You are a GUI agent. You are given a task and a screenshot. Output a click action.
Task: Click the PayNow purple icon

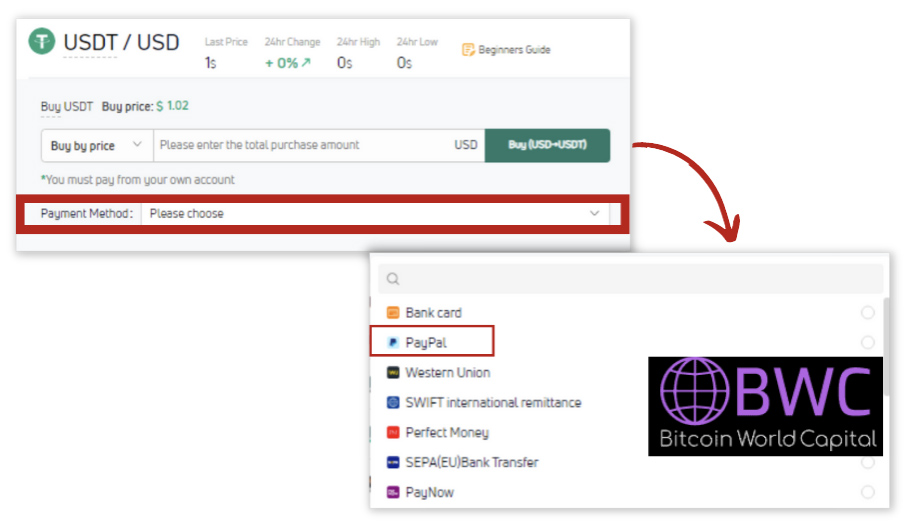(x=393, y=493)
